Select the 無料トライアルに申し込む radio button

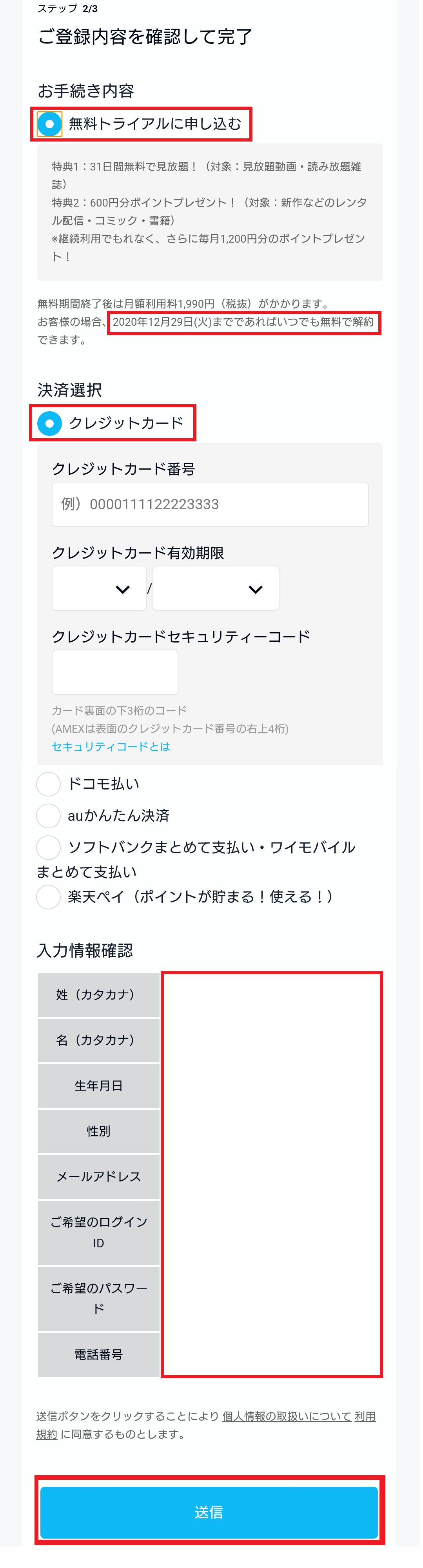(49, 124)
